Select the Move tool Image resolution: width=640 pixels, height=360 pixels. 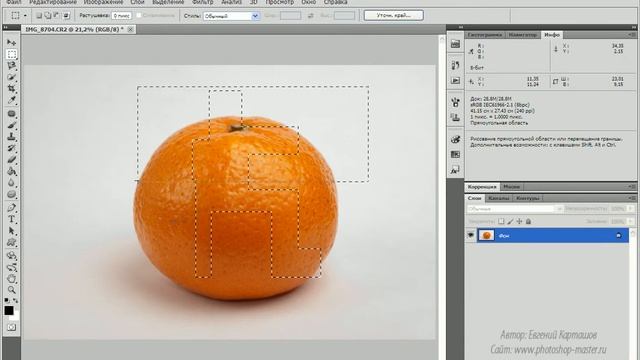(x=11, y=42)
